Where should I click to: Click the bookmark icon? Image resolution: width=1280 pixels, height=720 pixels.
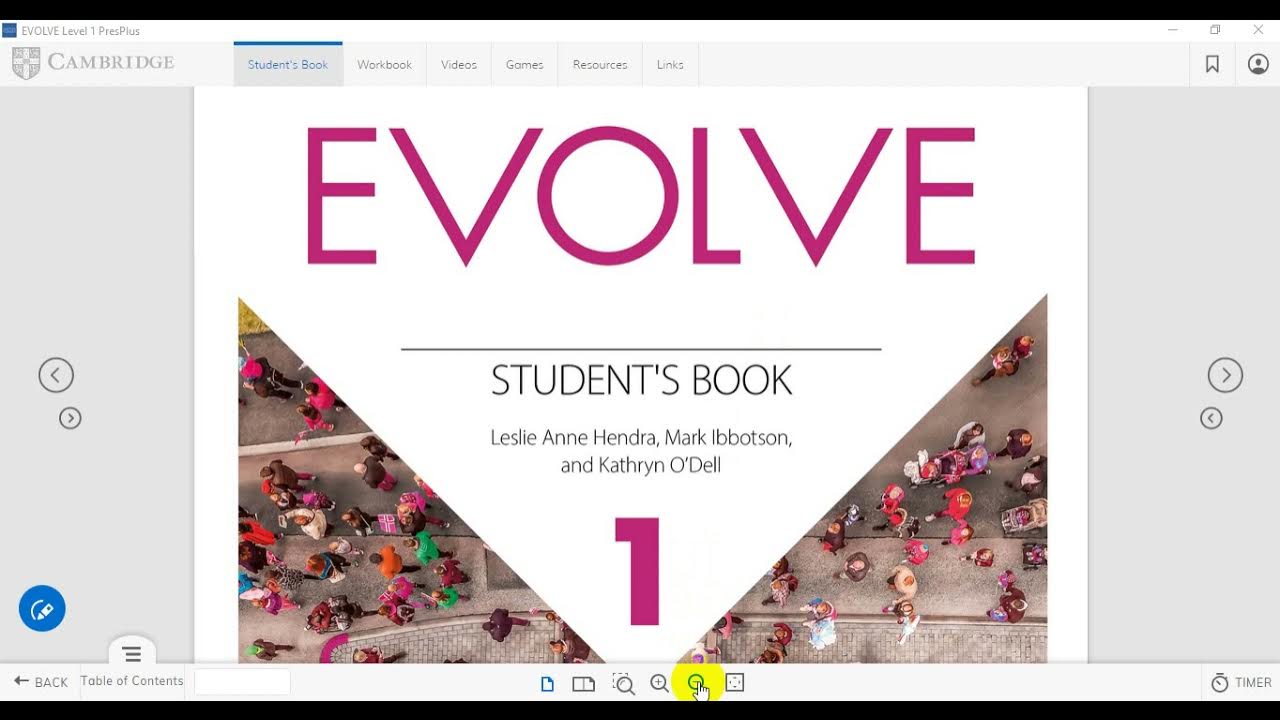point(1212,64)
